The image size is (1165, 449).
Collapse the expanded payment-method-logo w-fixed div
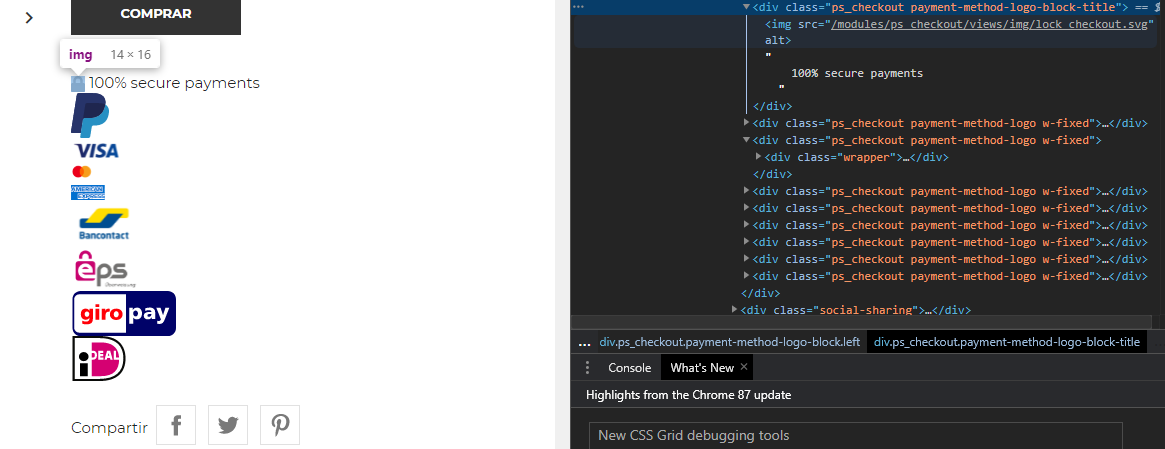click(747, 140)
